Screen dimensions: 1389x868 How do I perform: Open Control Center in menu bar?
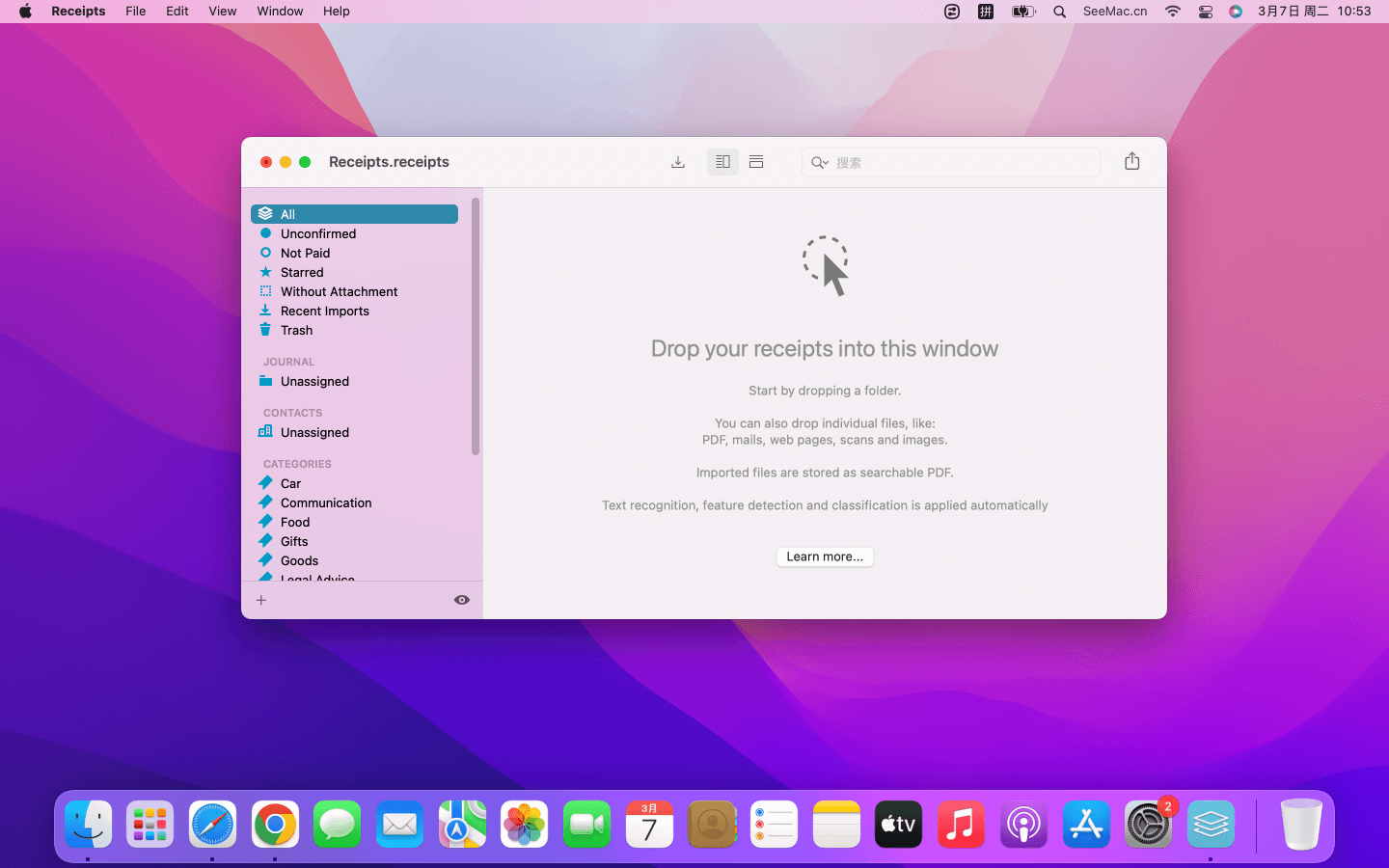(x=1205, y=12)
